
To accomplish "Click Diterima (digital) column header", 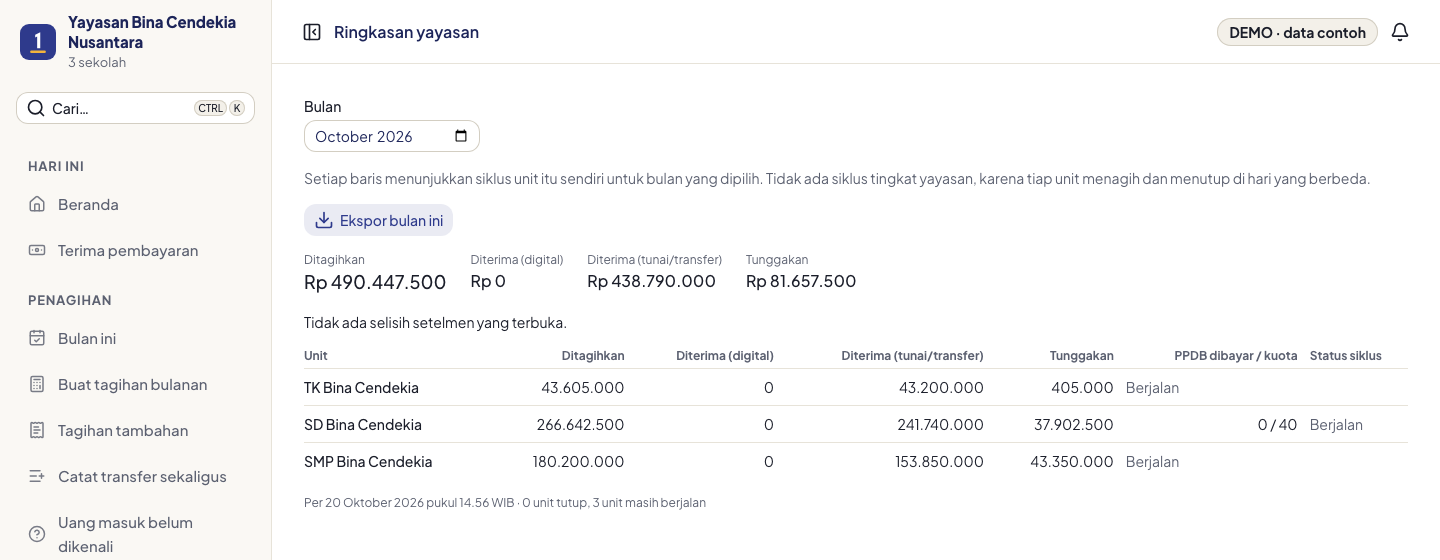I will pyautogui.click(x=725, y=355).
